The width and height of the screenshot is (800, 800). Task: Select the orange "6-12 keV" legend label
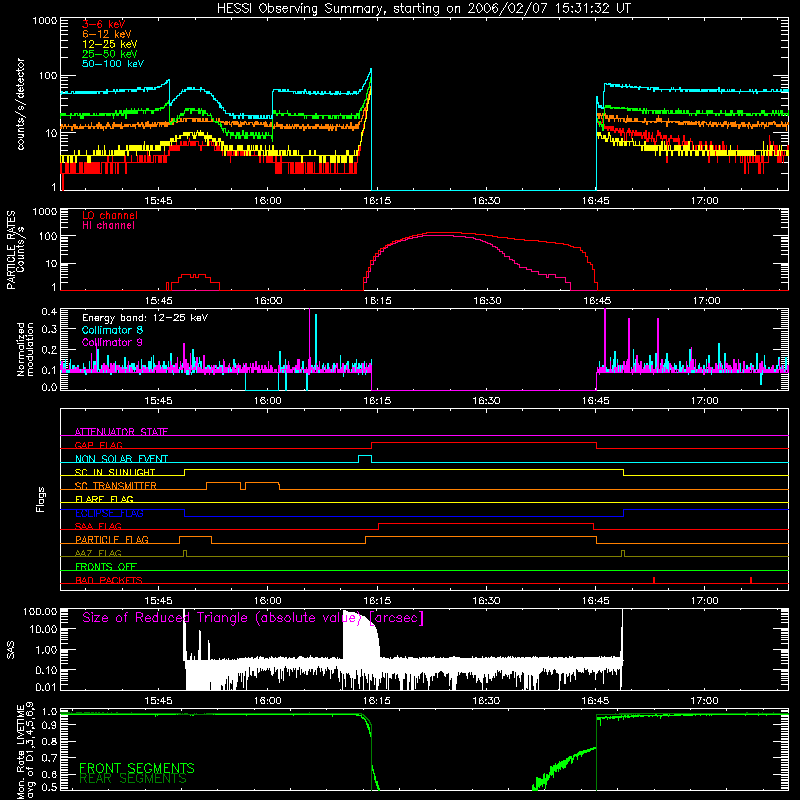107,34
